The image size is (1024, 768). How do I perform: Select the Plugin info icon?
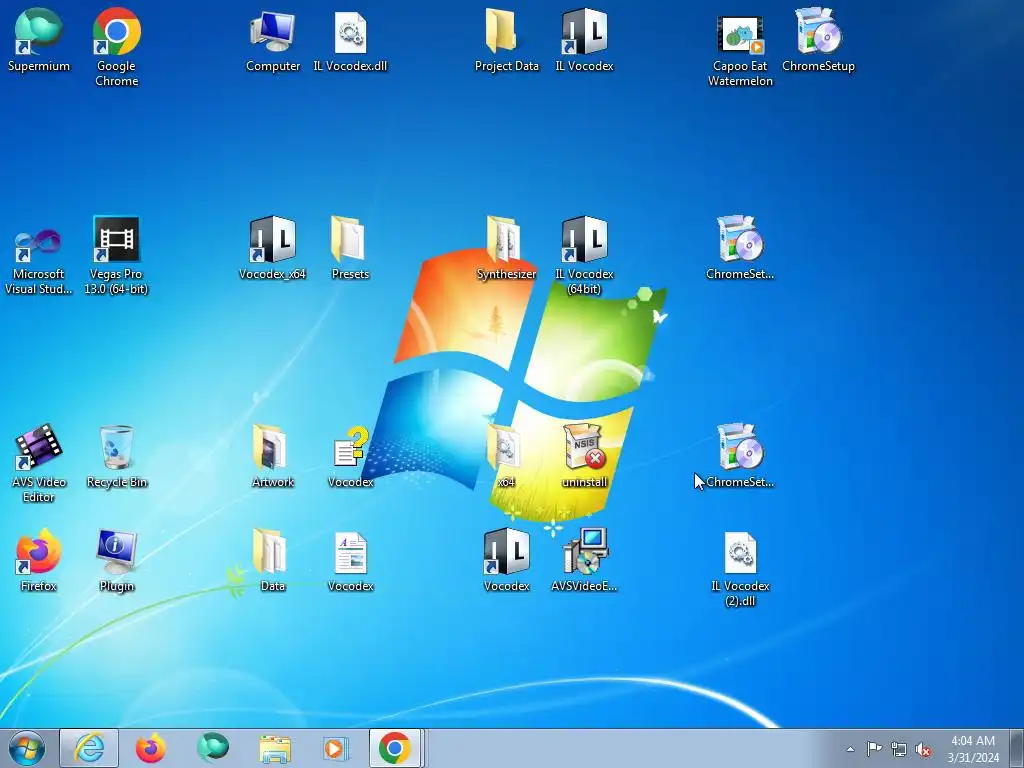coord(116,560)
